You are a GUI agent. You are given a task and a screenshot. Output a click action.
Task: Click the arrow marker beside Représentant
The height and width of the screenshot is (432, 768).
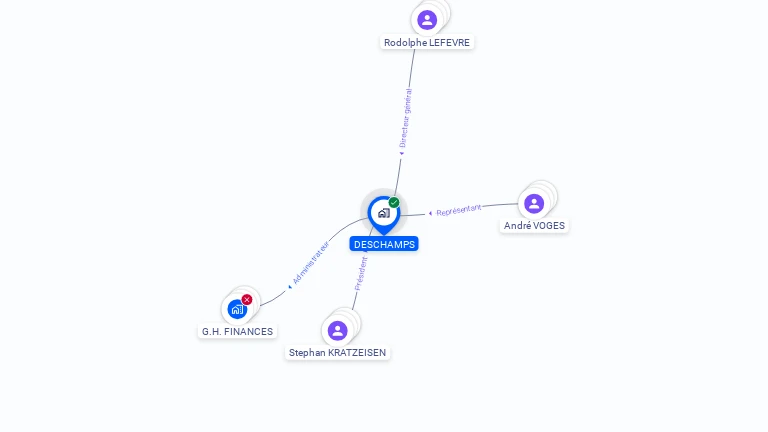click(x=430, y=213)
